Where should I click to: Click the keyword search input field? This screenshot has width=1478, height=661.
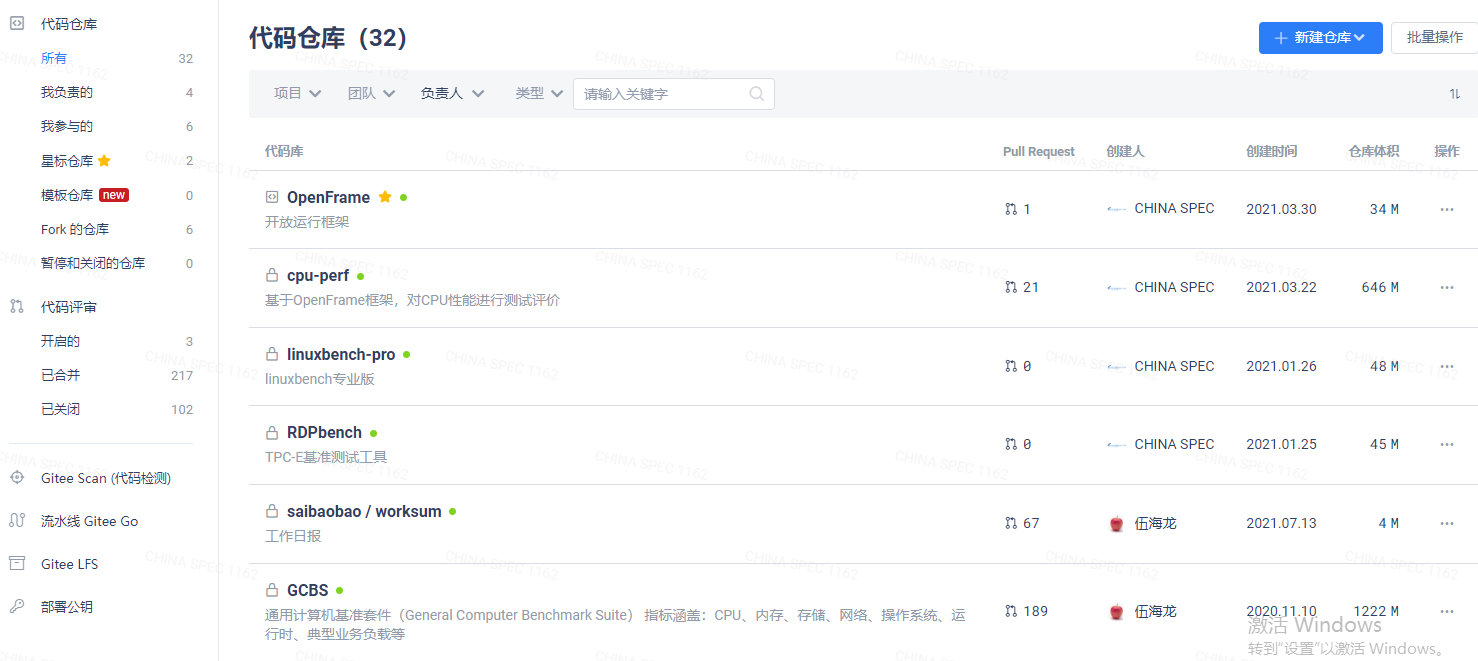pos(660,94)
